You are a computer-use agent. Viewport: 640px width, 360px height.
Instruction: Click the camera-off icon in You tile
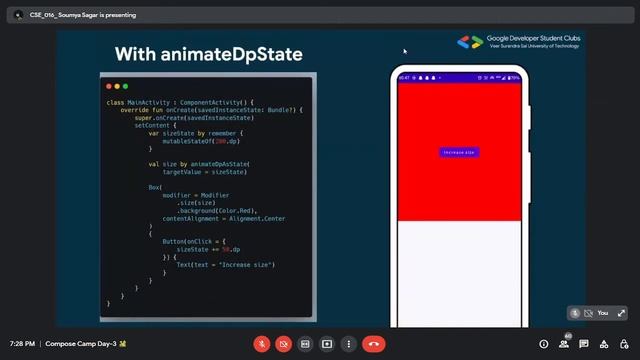tap(588, 313)
